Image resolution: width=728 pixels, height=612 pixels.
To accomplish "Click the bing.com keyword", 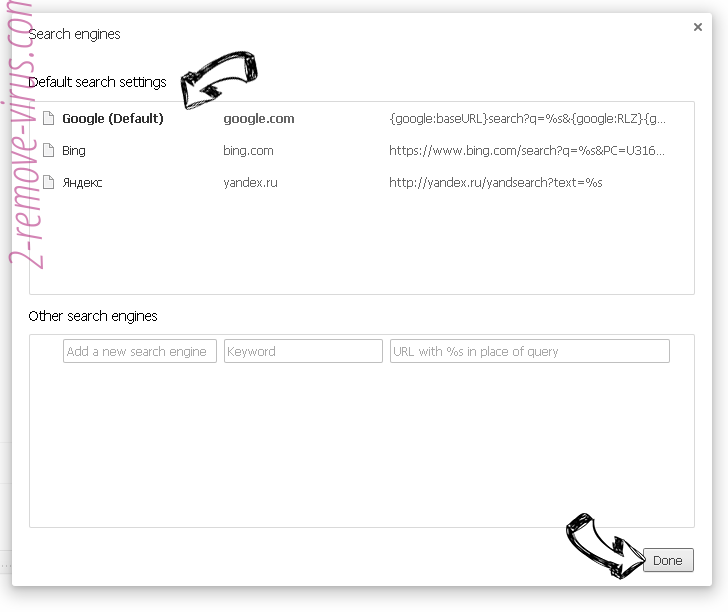I will pos(248,151).
